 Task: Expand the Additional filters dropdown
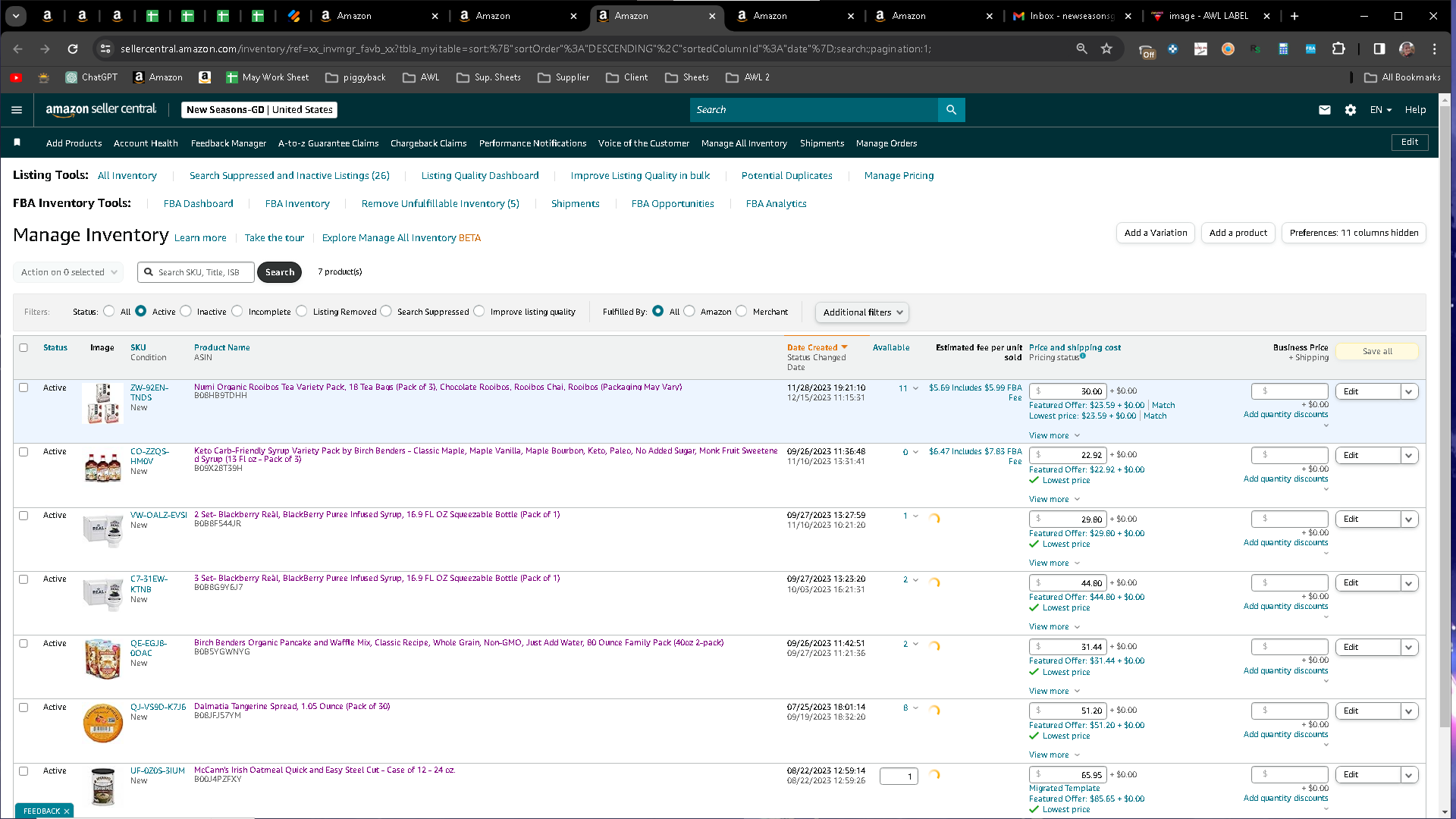click(x=862, y=312)
